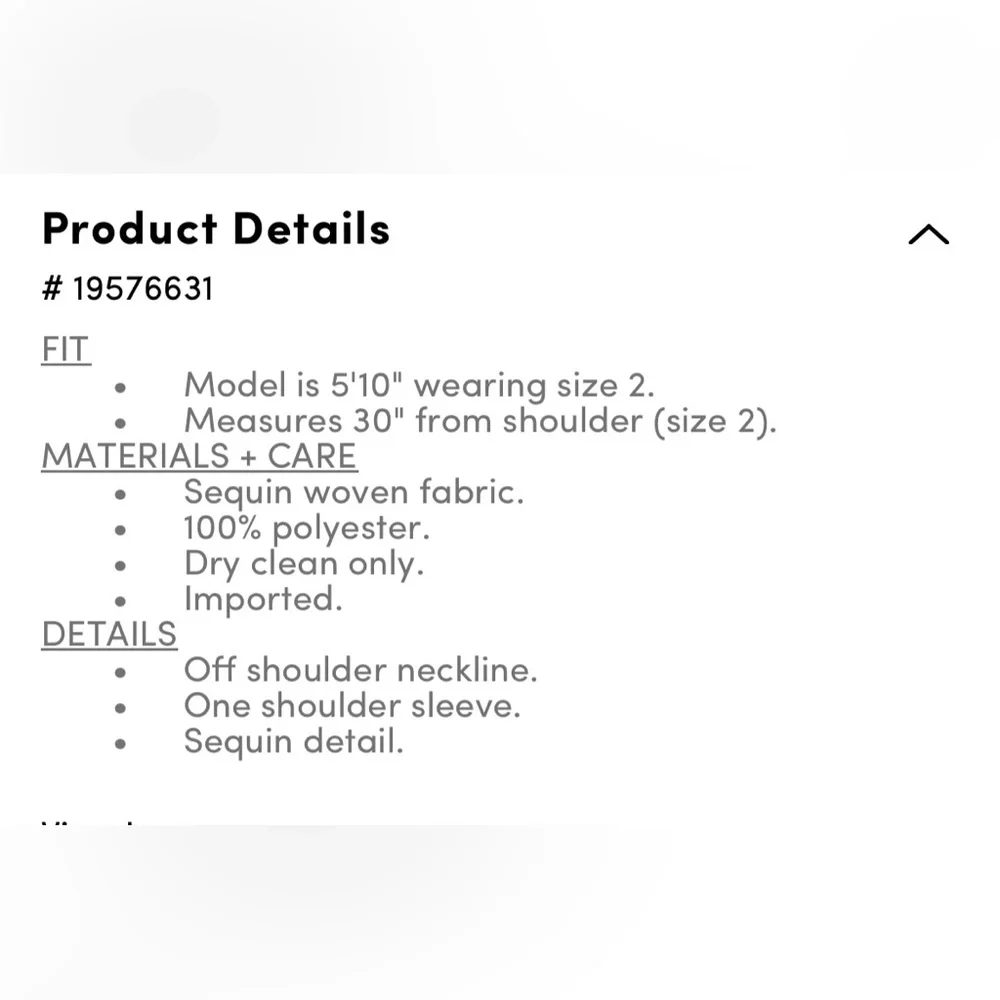Click the Product Details heading
Screen dimensions: 1000x1000
tap(216, 229)
